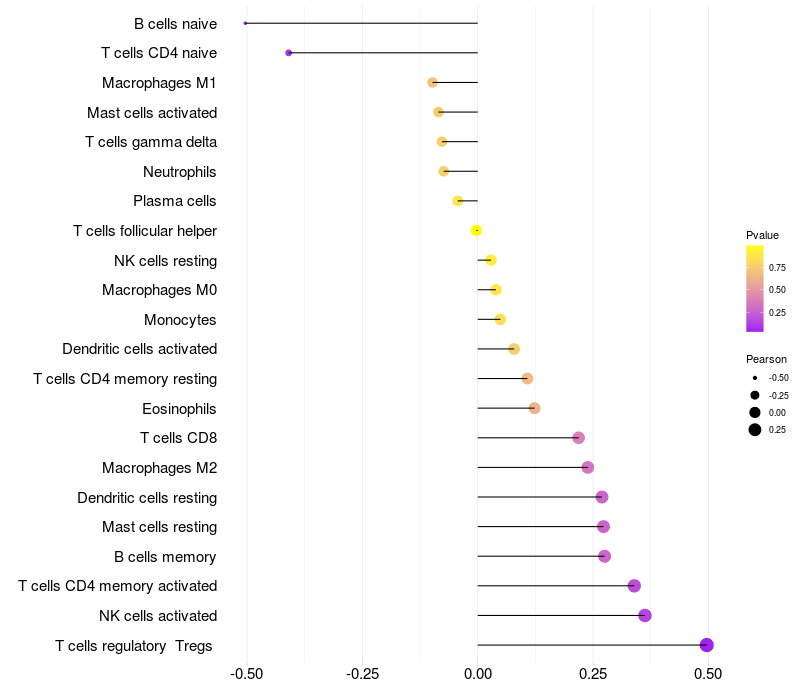Select the Eosinophils data point
Screen dimensions: 800x700
(x=534, y=408)
